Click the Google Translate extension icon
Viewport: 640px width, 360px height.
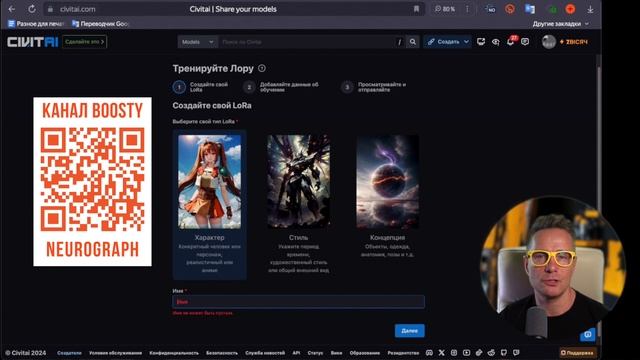tap(530, 9)
